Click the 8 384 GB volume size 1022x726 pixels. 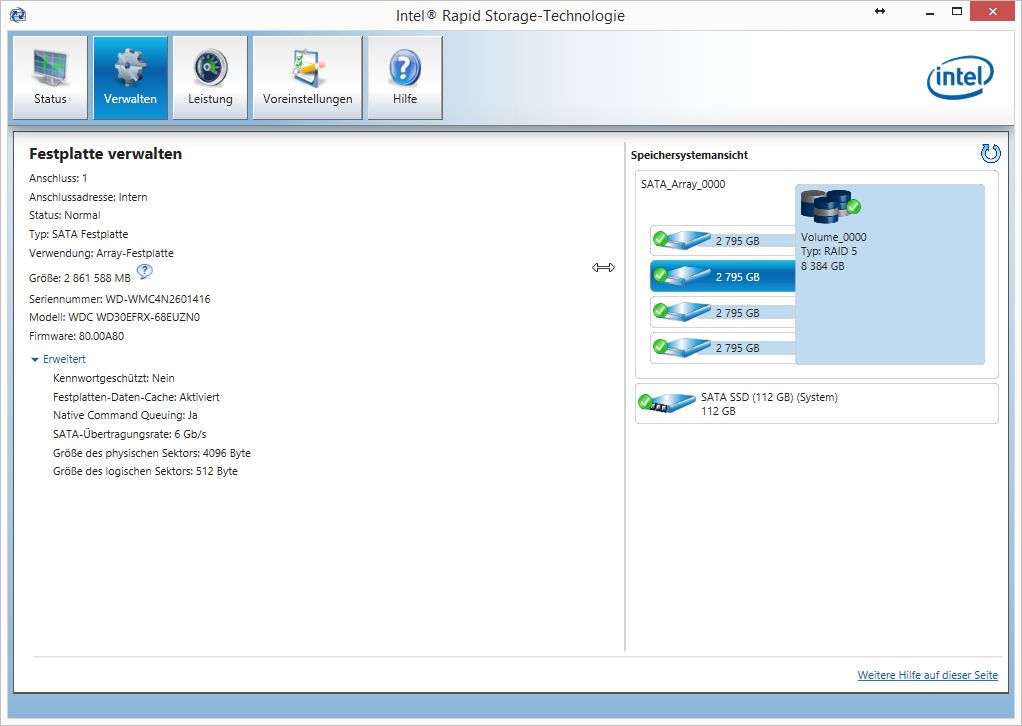click(x=823, y=266)
